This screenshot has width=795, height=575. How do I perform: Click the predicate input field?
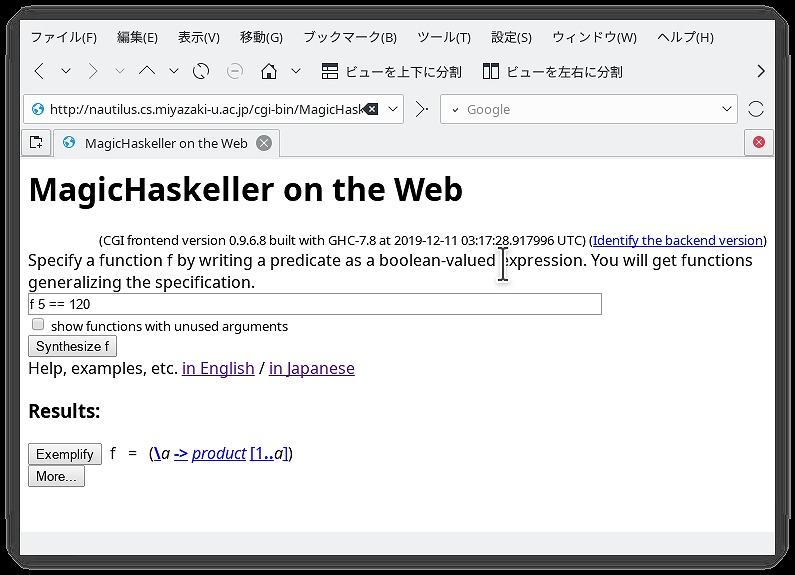(314, 304)
